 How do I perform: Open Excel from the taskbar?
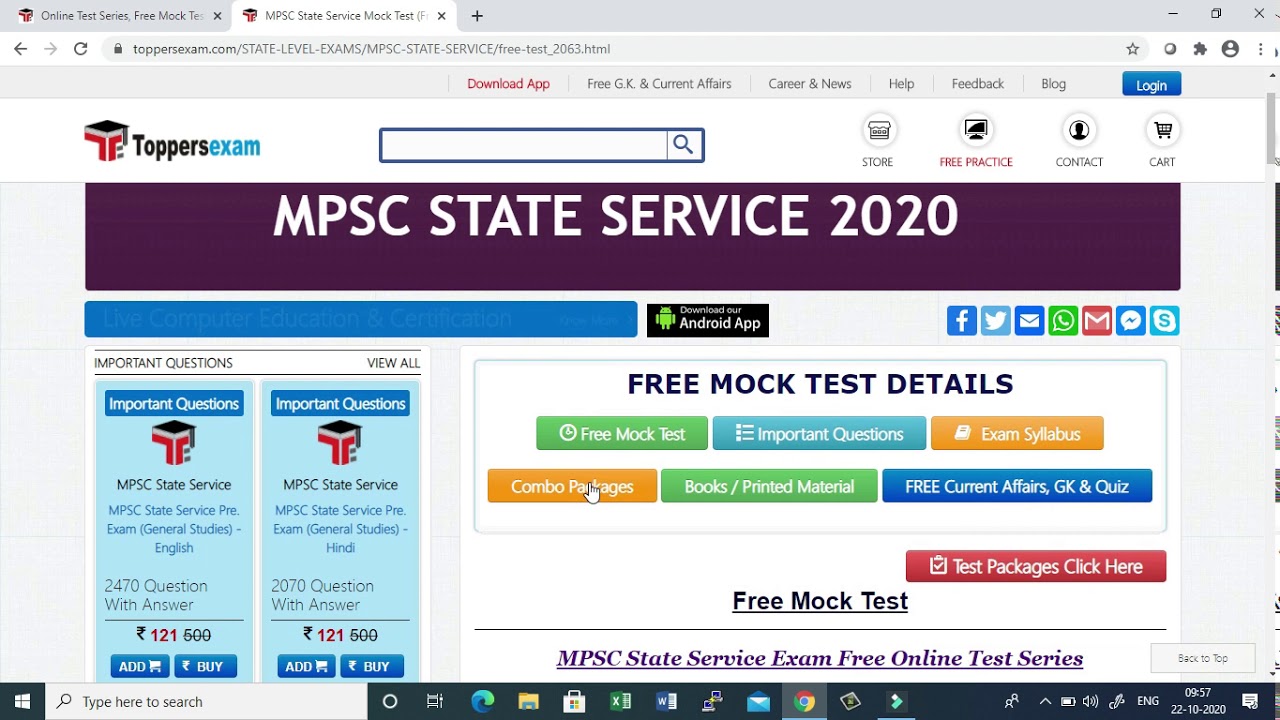point(620,702)
